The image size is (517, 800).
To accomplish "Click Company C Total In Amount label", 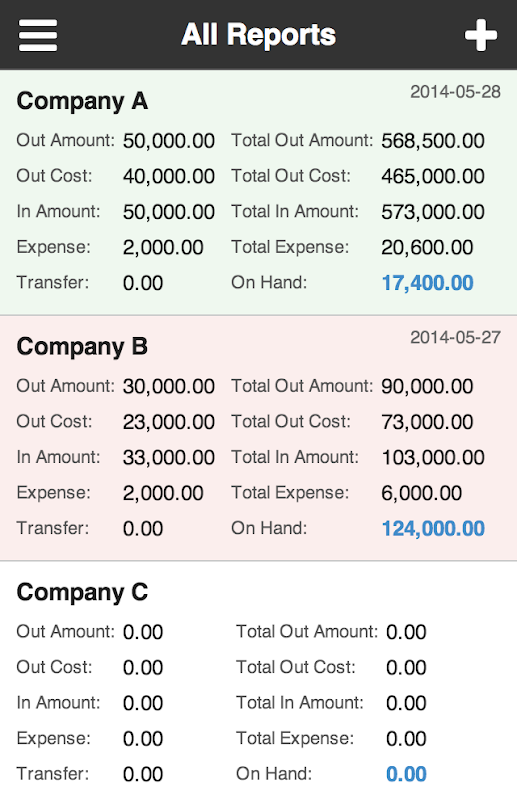I will (300, 703).
